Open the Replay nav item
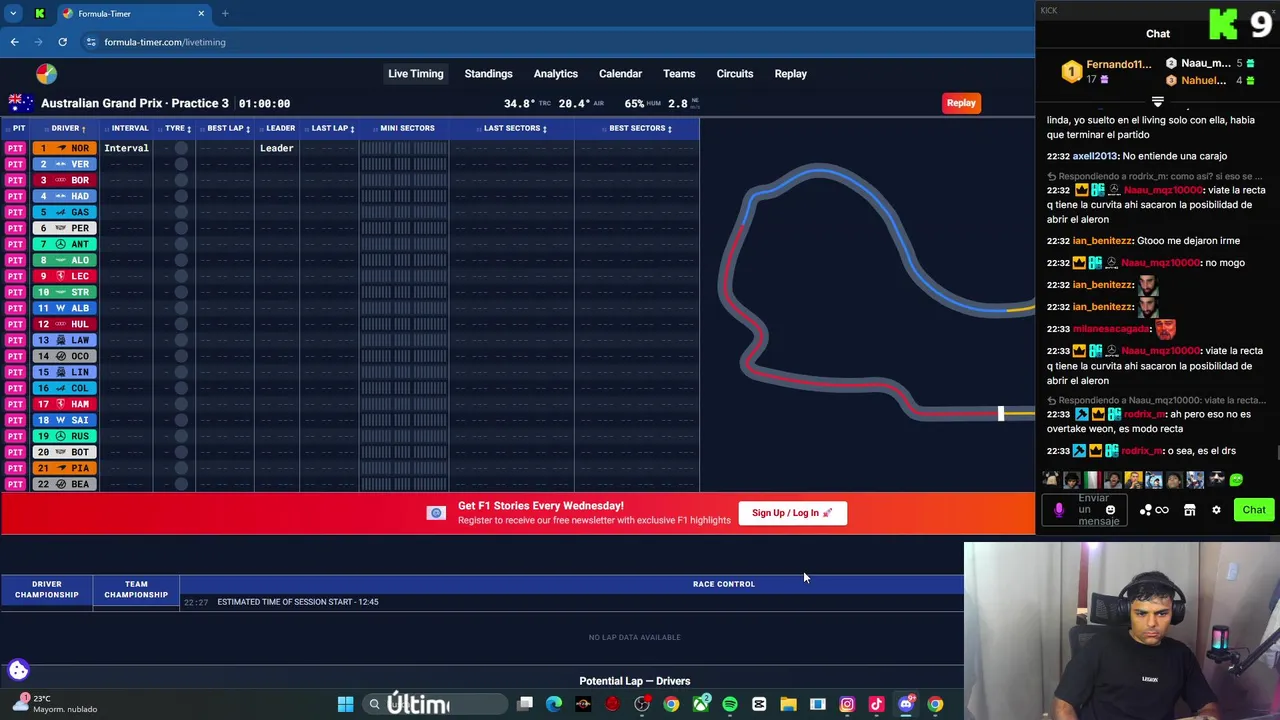 point(790,74)
